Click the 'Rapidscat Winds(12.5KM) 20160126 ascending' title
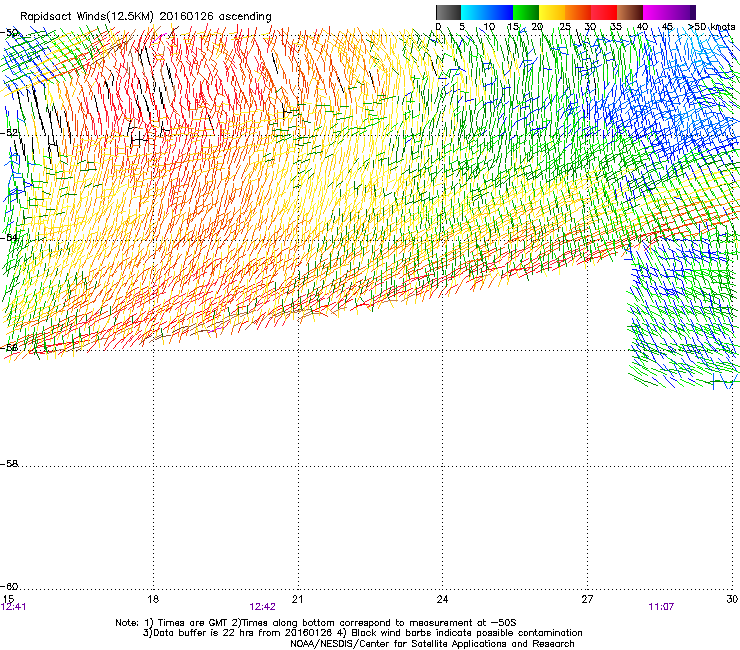Image resolution: width=740 pixels, height=650 pixels. coord(146,17)
